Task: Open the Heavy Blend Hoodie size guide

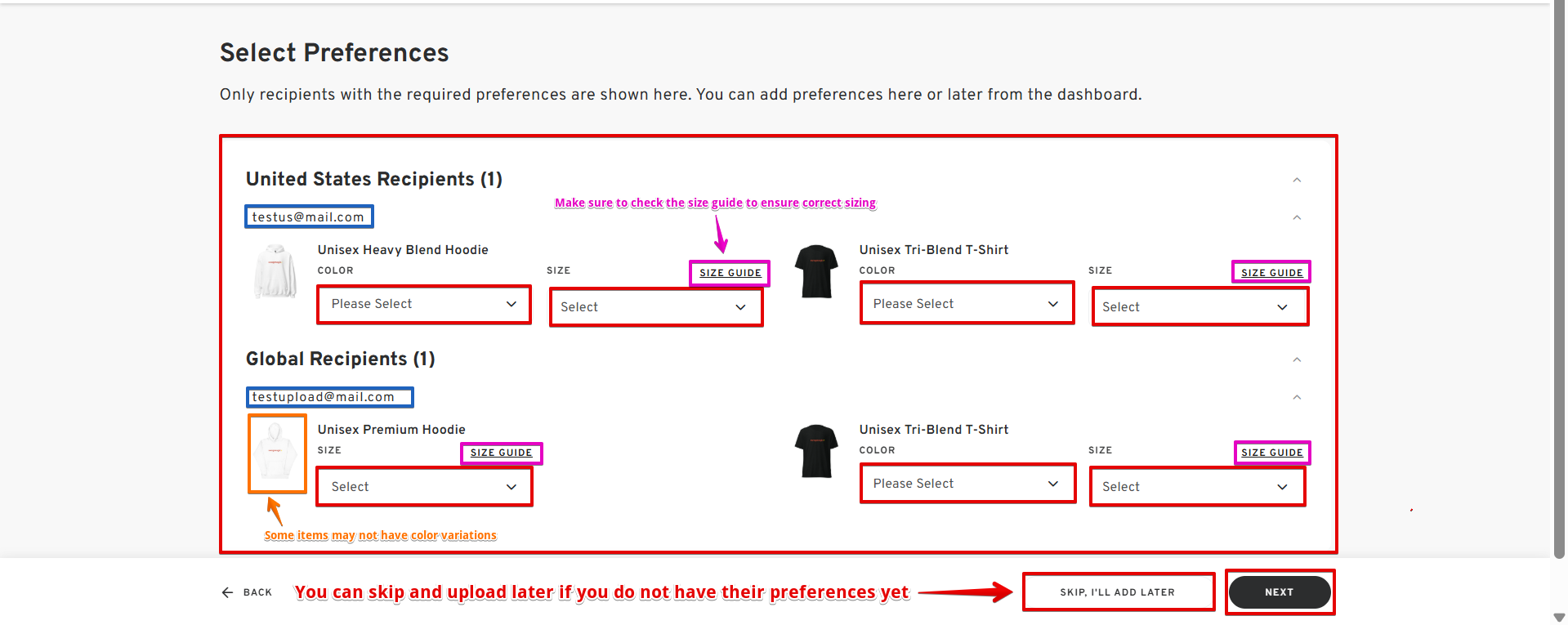Action: [x=730, y=273]
